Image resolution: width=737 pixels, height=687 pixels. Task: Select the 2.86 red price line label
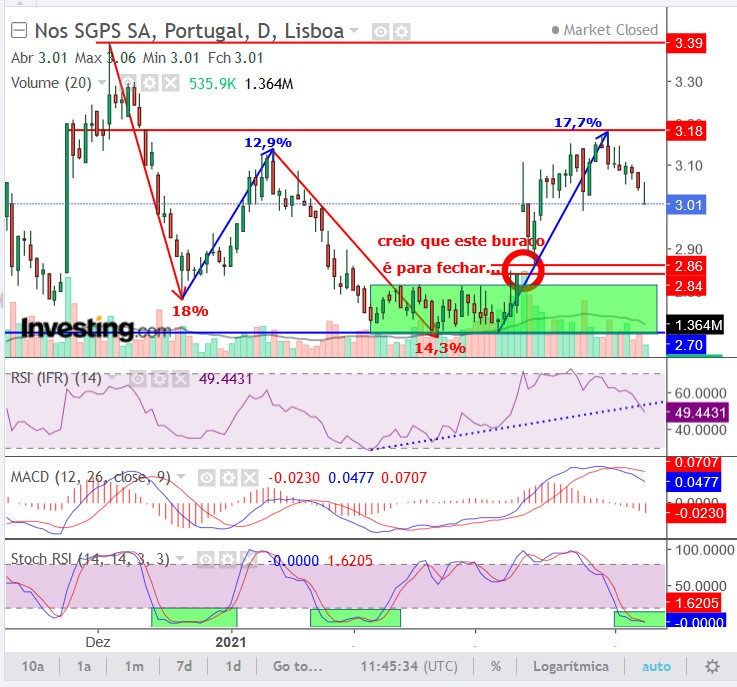pyautogui.click(x=686, y=266)
